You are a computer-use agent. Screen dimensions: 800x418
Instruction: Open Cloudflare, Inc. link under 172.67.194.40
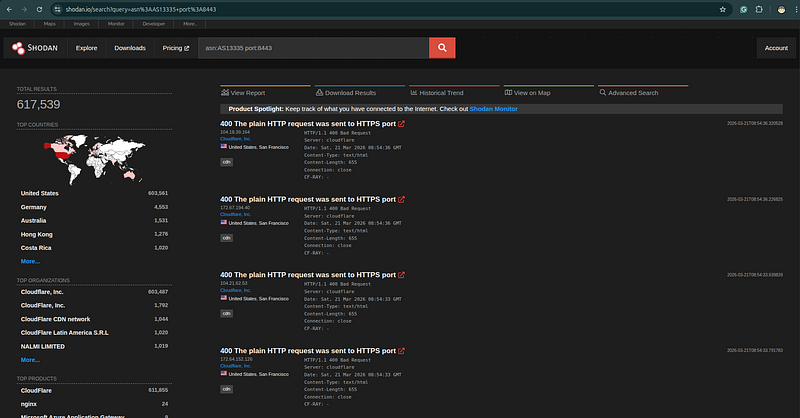point(235,214)
